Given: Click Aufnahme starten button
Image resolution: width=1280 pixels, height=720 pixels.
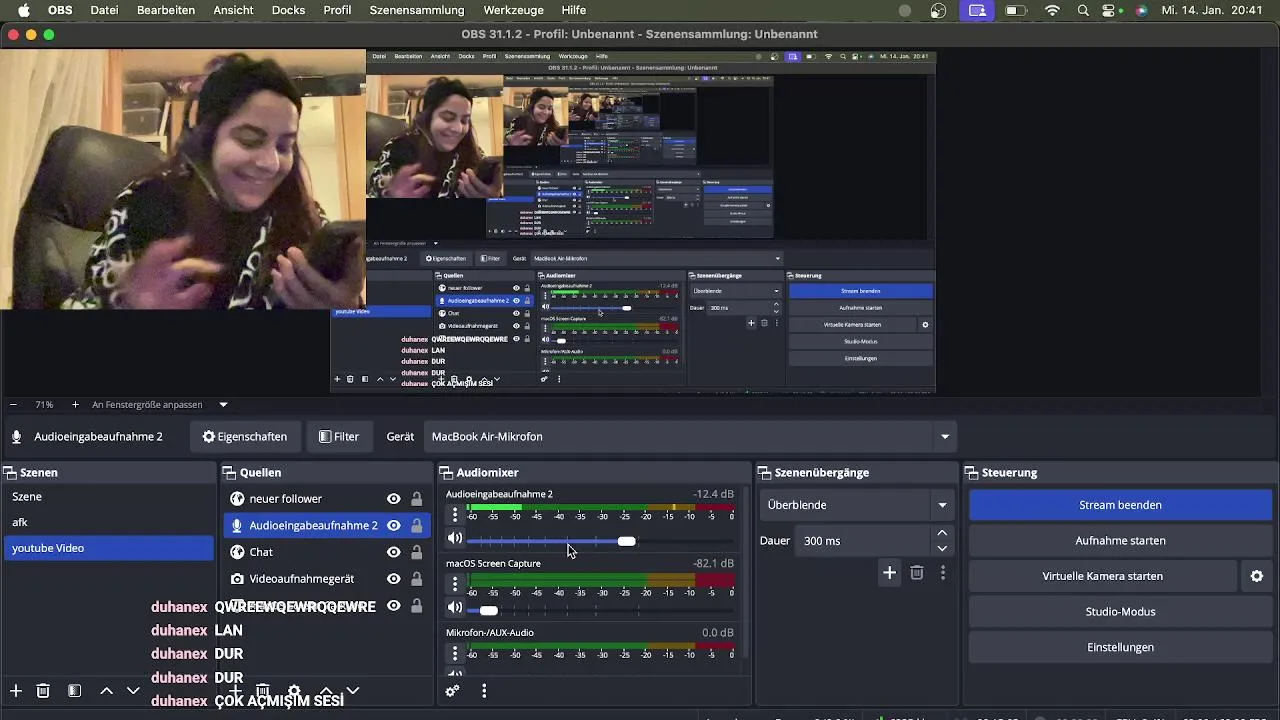Looking at the screenshot, I should [x=1120, y=541].
